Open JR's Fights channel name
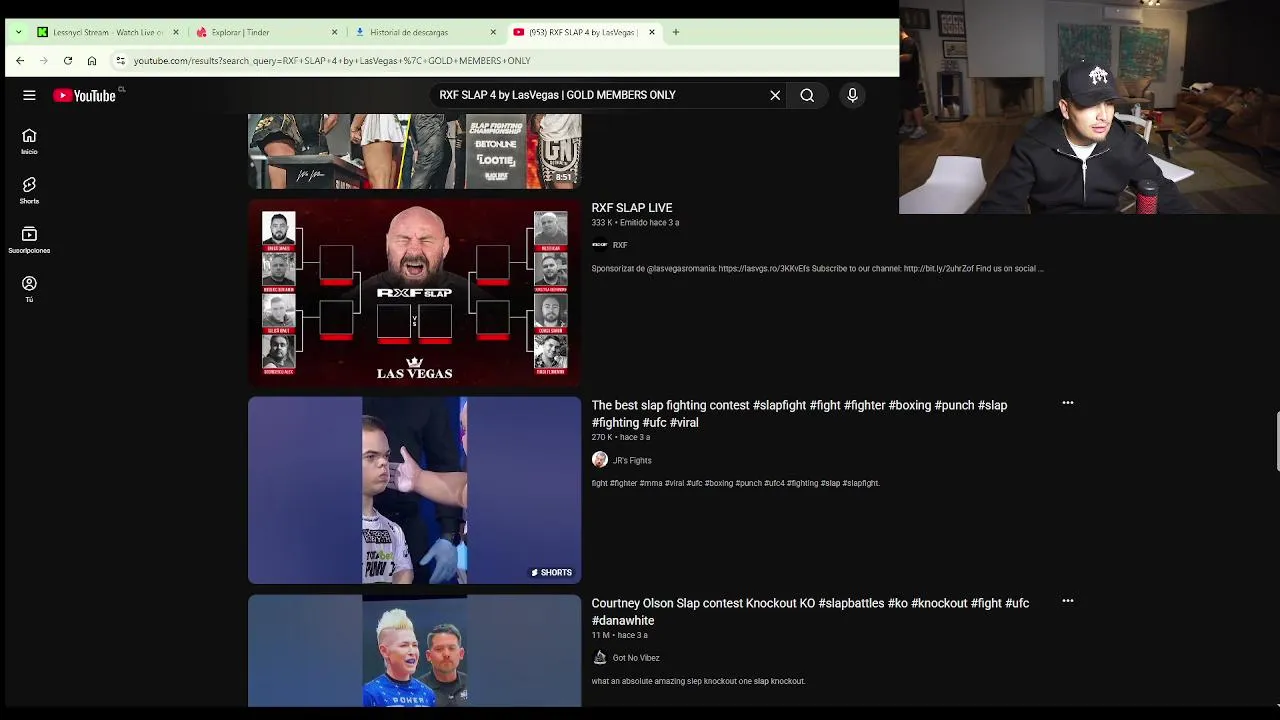1280x720 pixels. coord(632,461)
